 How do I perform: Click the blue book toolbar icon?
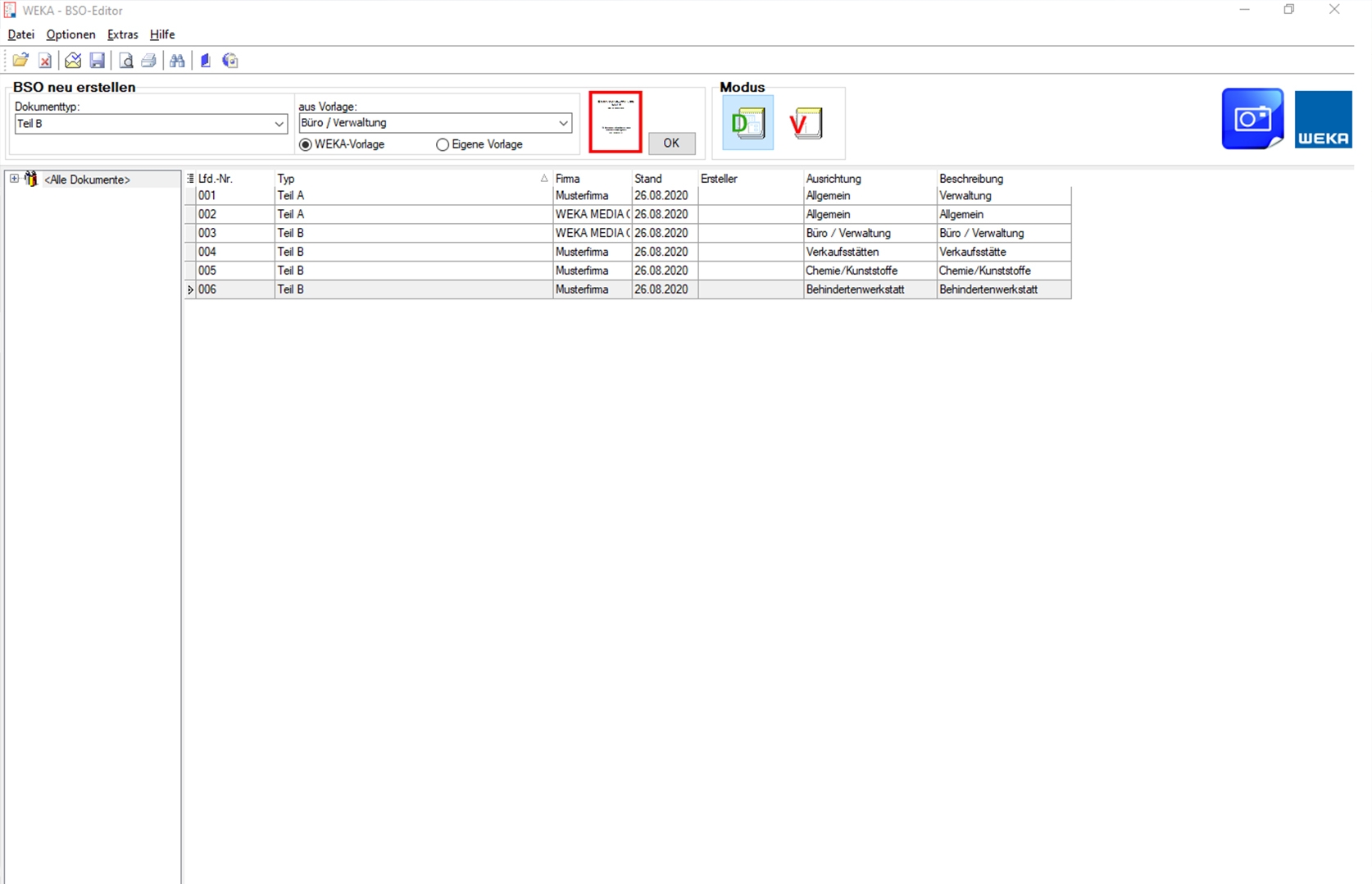[x=206, y=61]
